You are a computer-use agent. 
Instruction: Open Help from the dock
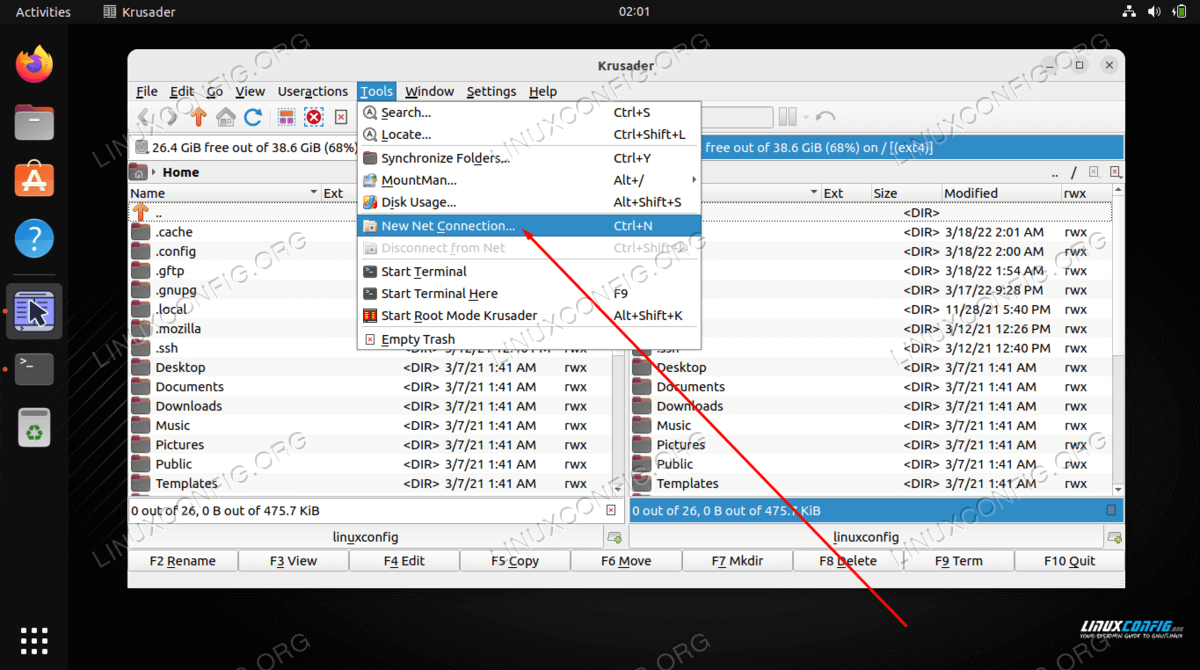[35, 239]
